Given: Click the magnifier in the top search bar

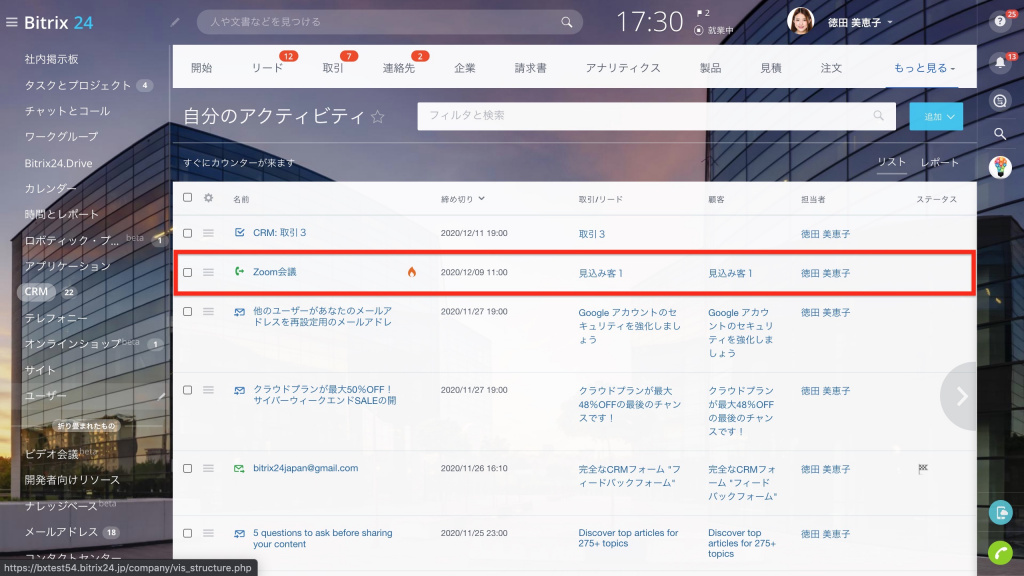Looking at the screenshot, I should (566, 22).
